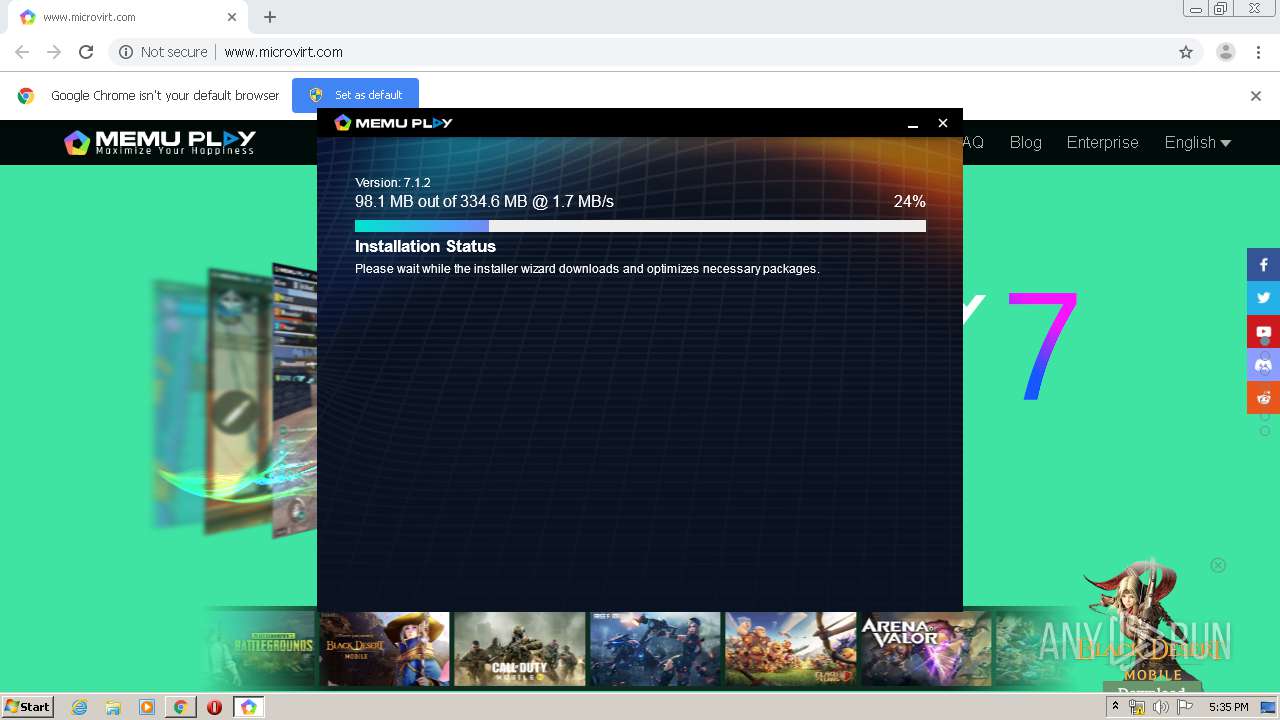Open the Enterprise page
Image resolution: width=1280 pixels, height=720 pixels.
(1102, 142)
